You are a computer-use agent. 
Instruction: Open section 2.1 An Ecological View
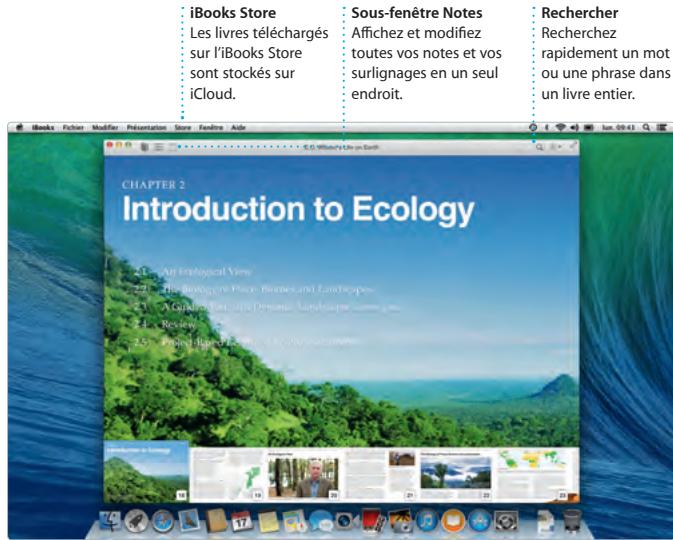[x=193, y=272]
